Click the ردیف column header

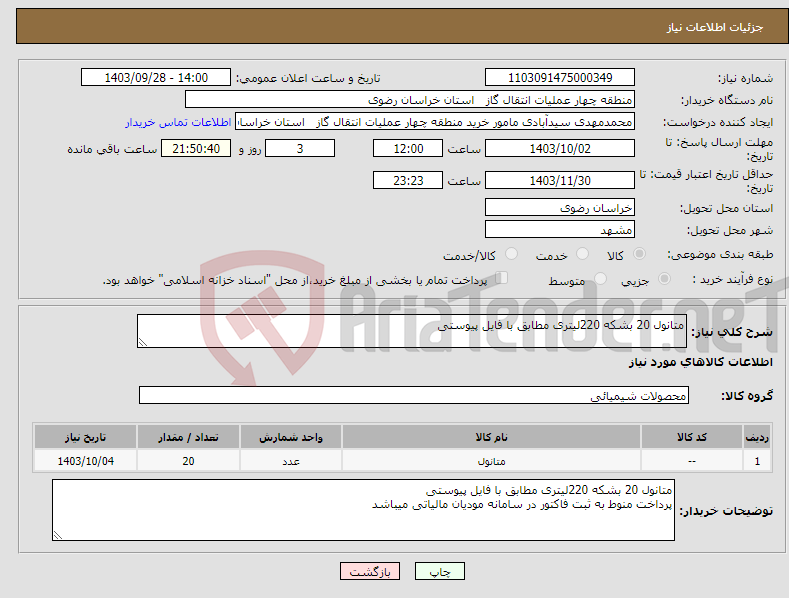pos(757,437)
